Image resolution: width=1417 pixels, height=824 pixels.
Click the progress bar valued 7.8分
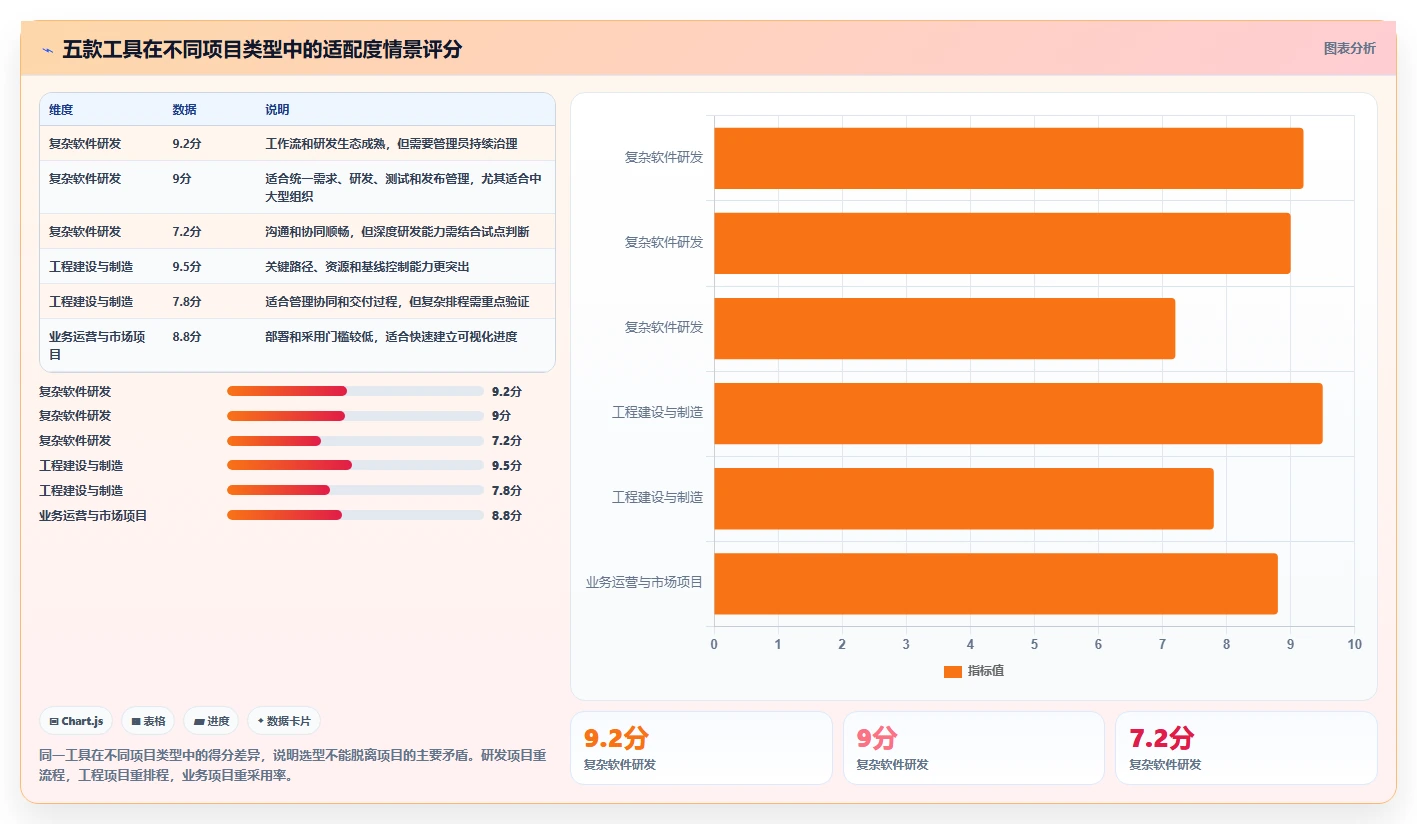click(355, 490)
